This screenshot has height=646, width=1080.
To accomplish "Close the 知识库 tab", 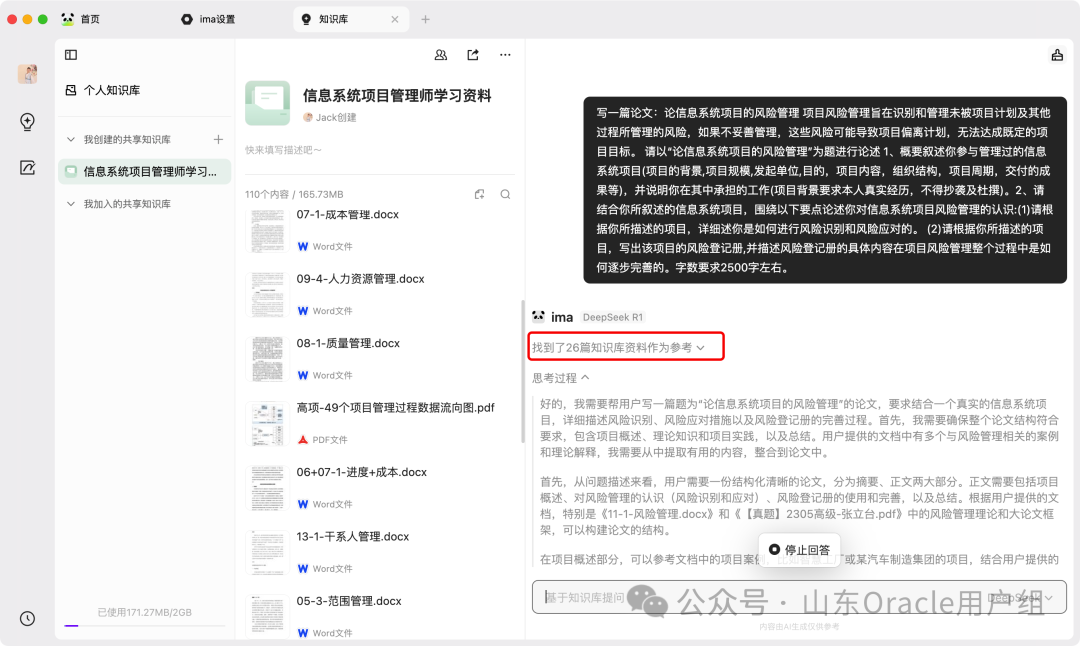I will tap(395, 19).
